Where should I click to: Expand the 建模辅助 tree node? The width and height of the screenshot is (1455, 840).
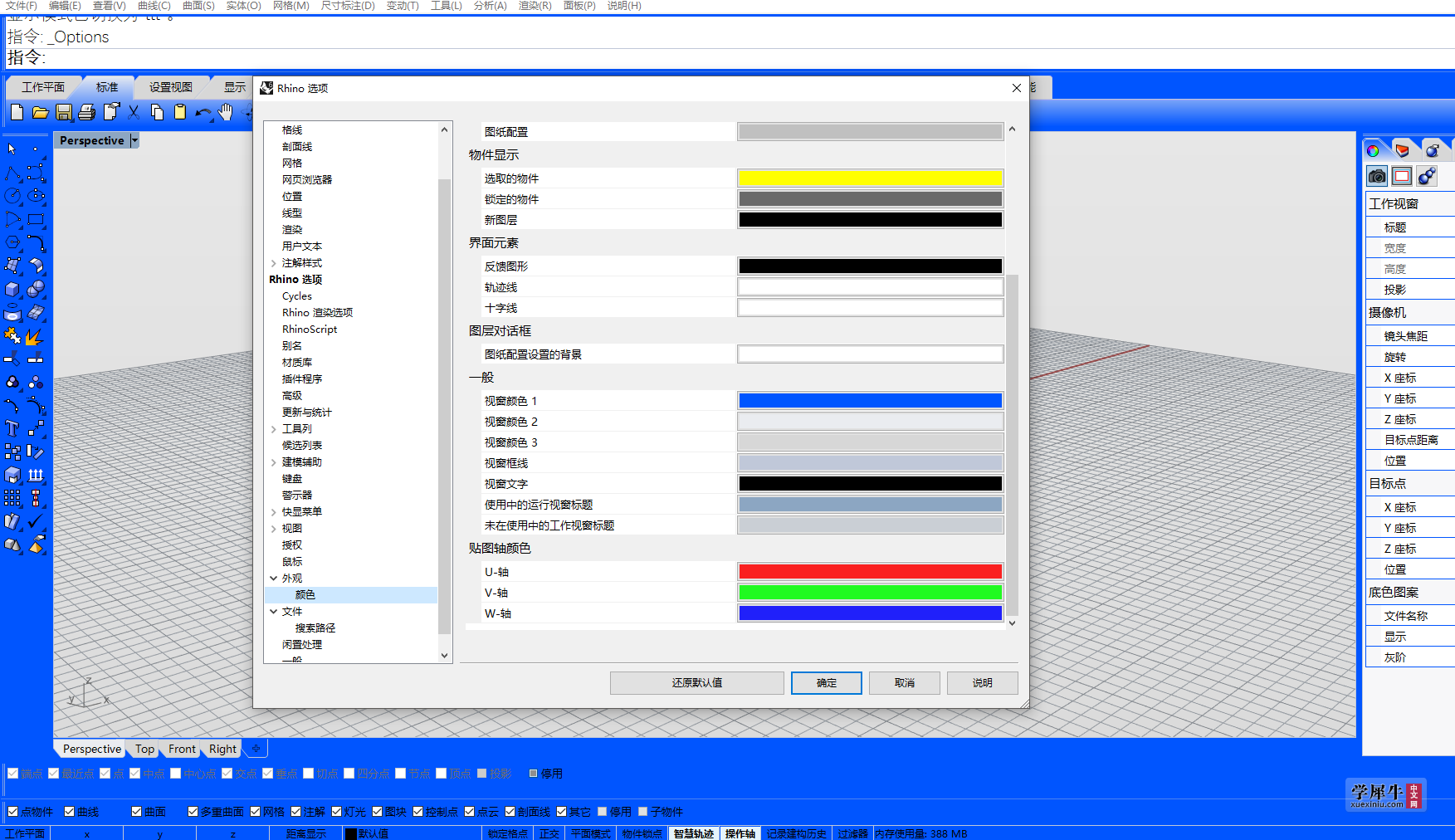click(x=274, y=462)
